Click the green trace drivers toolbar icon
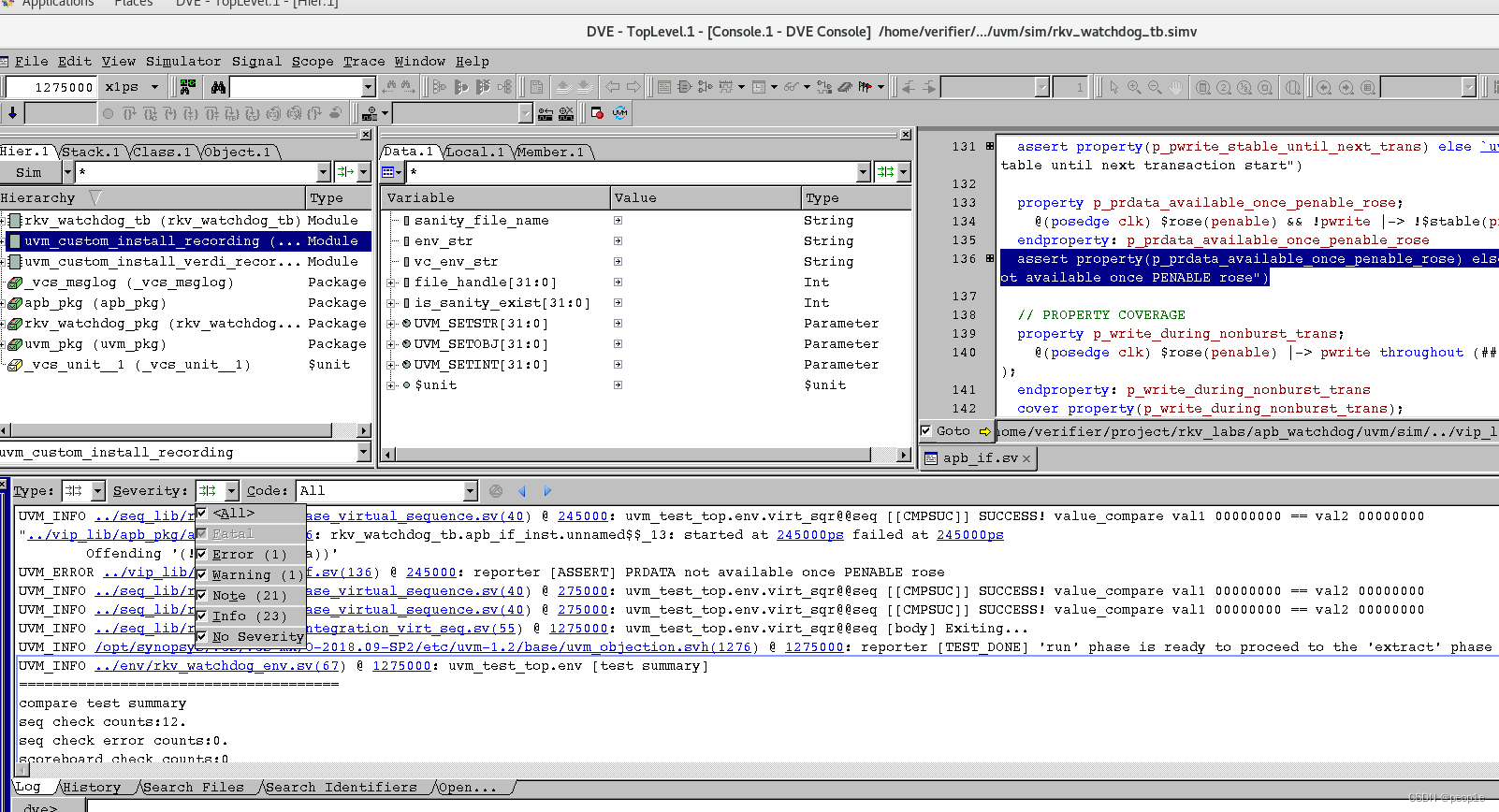This screenshot has height=812, width=1499. [188, 87]
